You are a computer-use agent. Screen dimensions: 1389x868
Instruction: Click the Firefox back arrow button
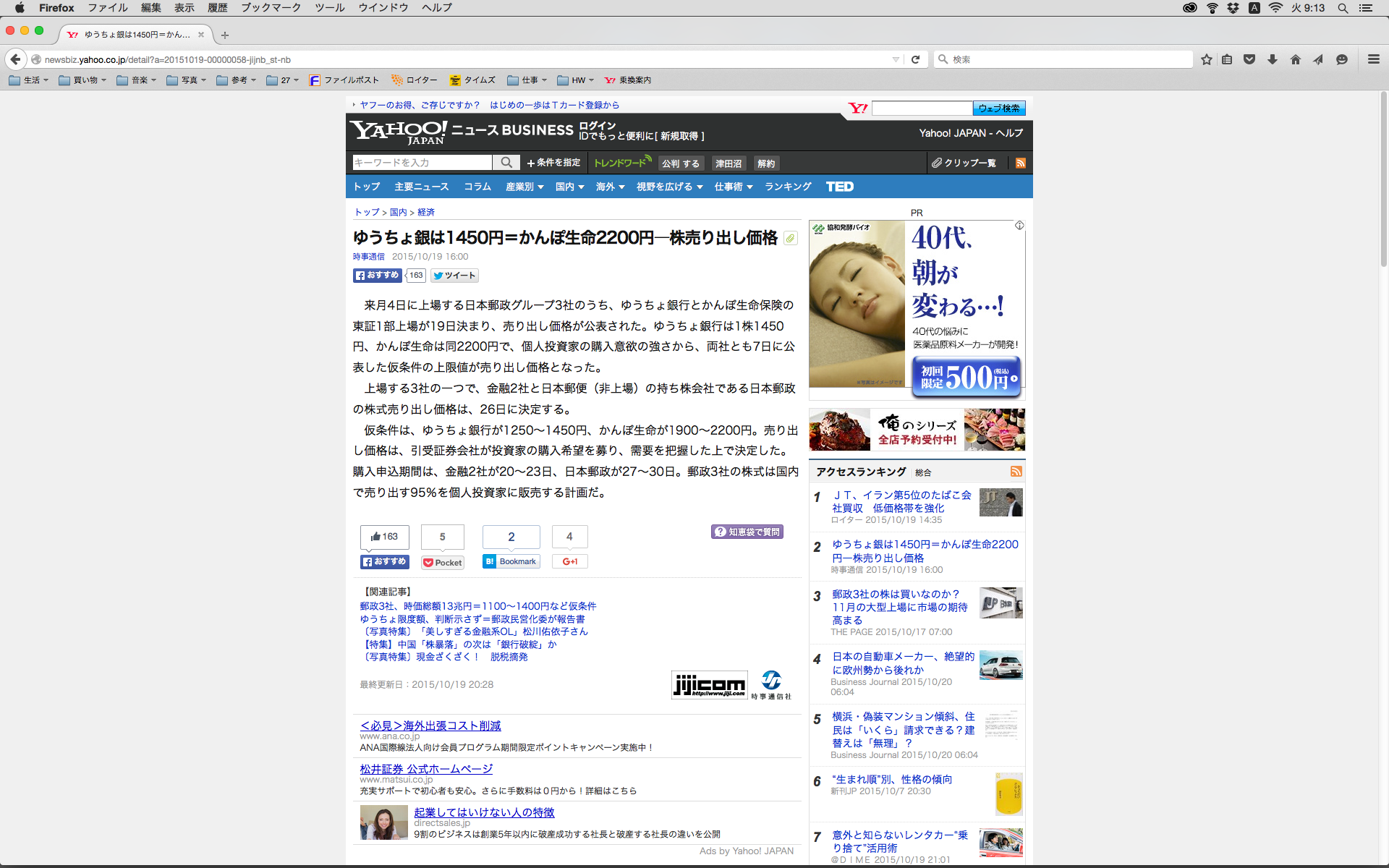pyautogui.click(x=15, y=59)
